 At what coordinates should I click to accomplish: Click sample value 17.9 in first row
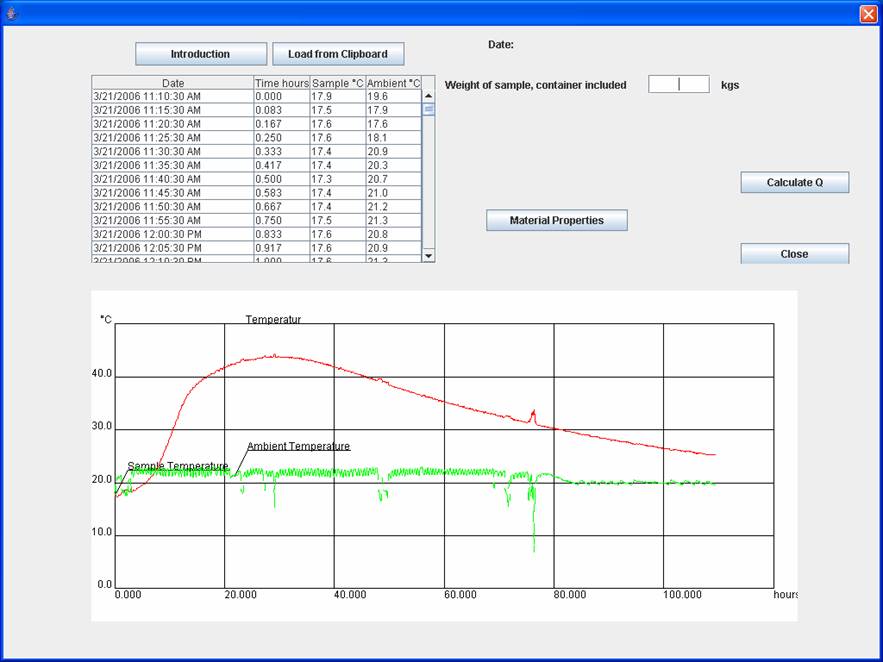(338, 96)
